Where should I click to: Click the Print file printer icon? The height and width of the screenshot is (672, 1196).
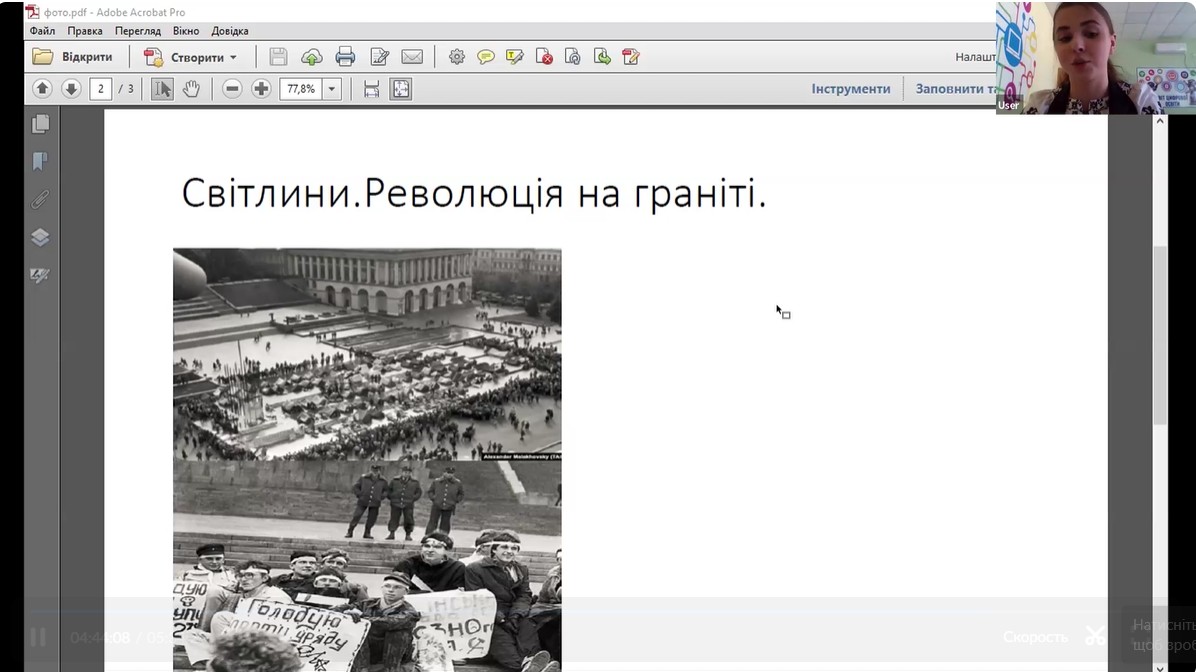pos(345,57)
